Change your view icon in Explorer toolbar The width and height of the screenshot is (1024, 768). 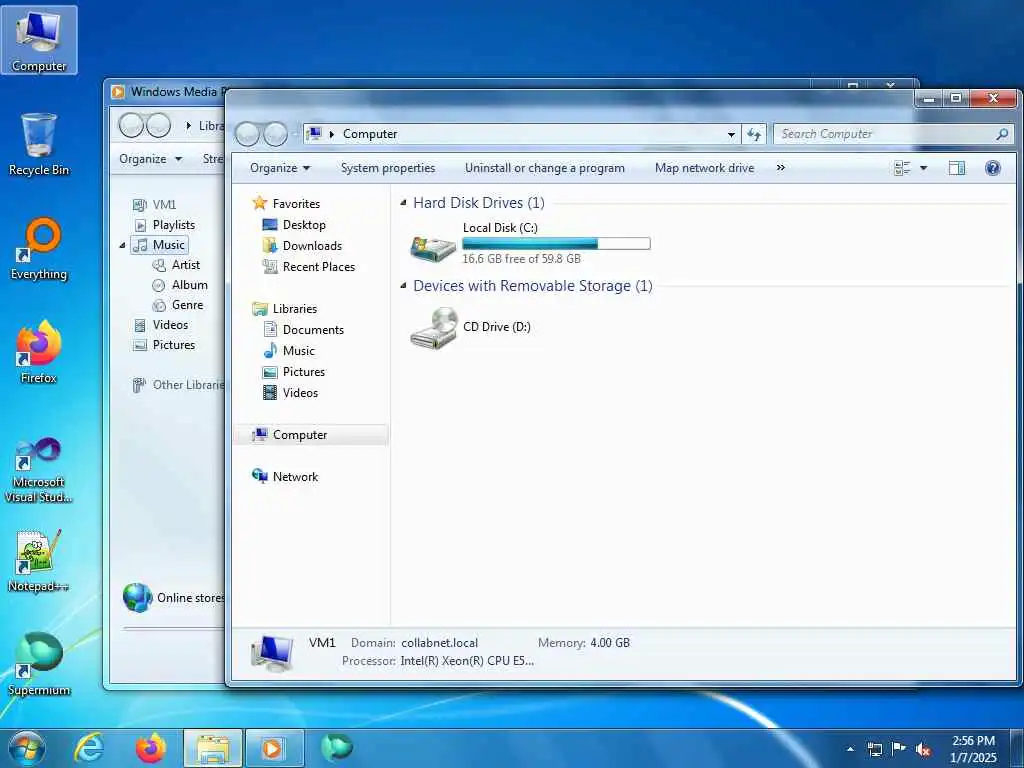[902, 168]
